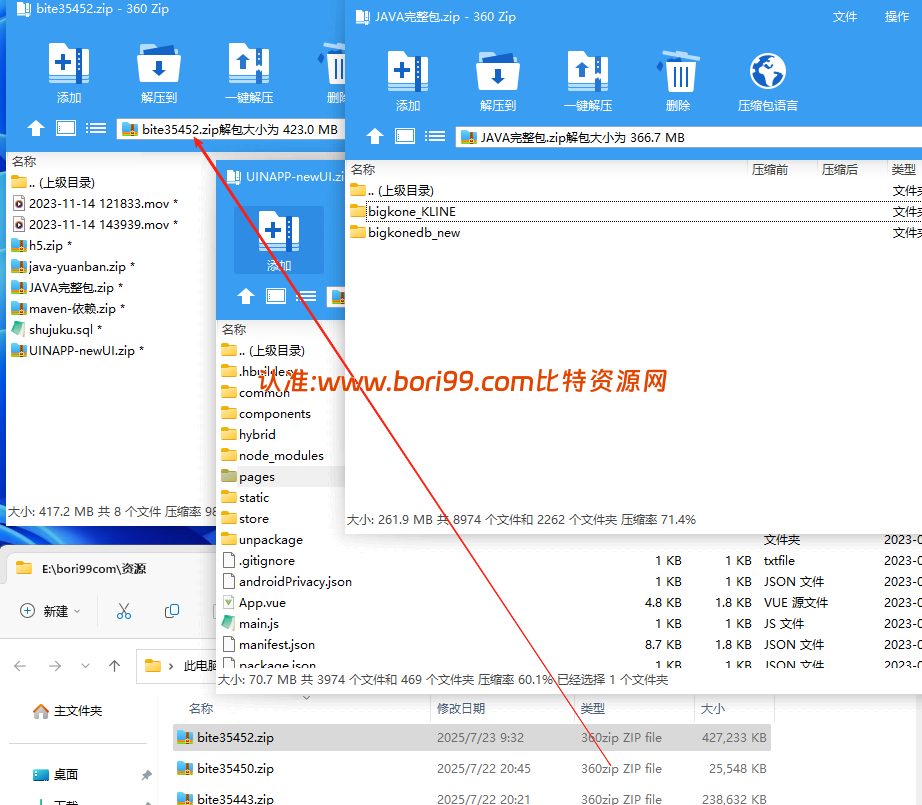Click Add icon in JAVA完整包.zip window
The height and width of the screenshot is (805, 922).
(407, 71)
